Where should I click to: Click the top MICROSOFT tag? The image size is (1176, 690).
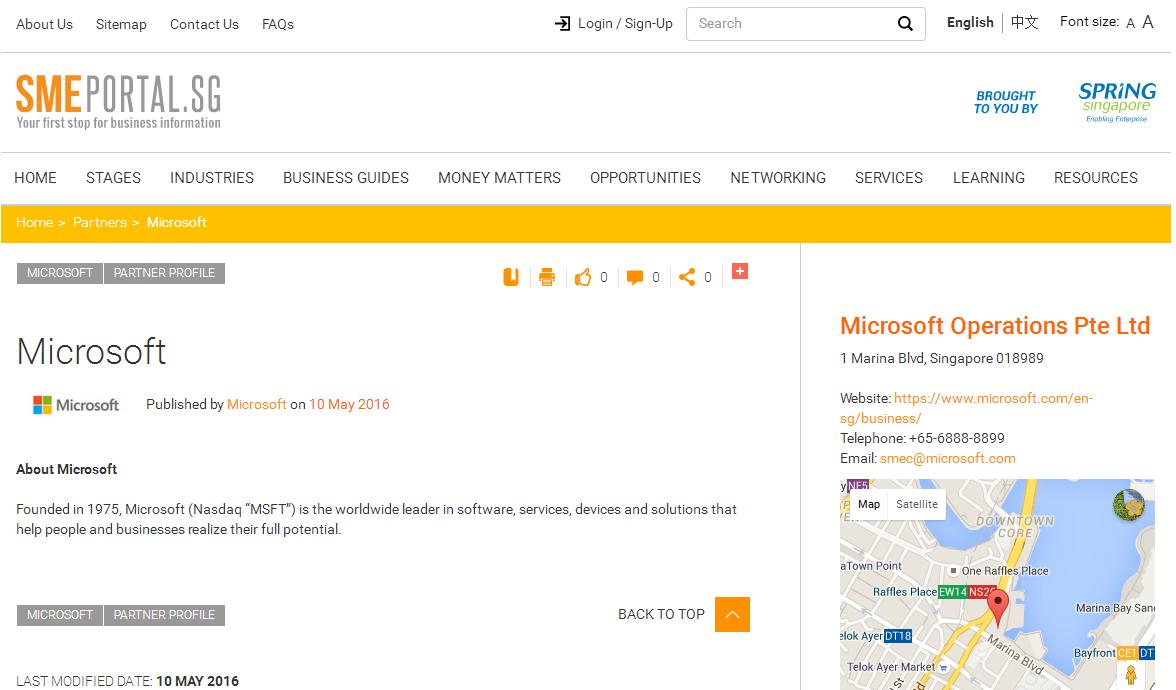click(60, 273)
